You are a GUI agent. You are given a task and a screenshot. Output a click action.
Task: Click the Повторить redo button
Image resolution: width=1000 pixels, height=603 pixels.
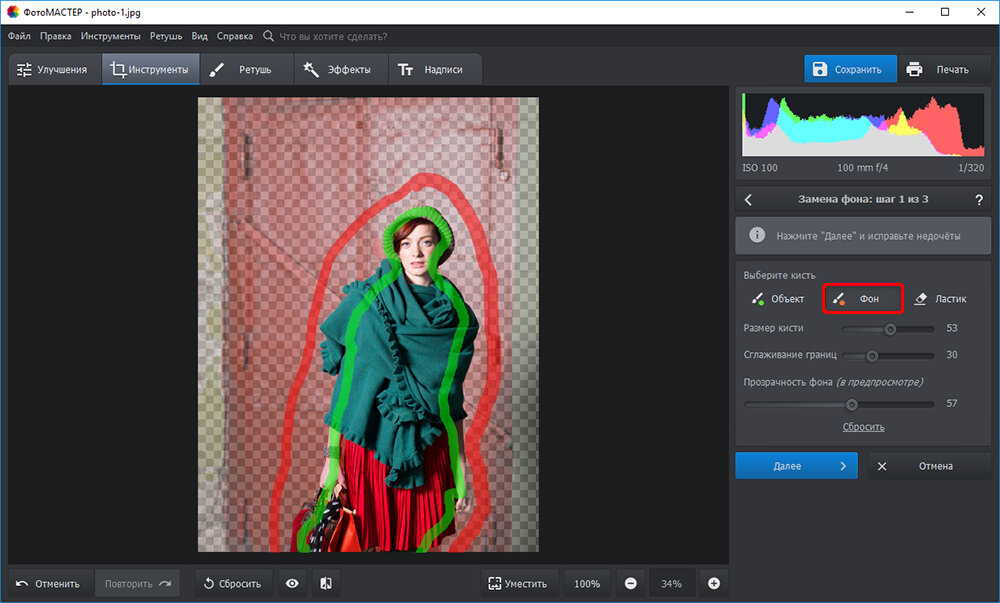point(138,583)
